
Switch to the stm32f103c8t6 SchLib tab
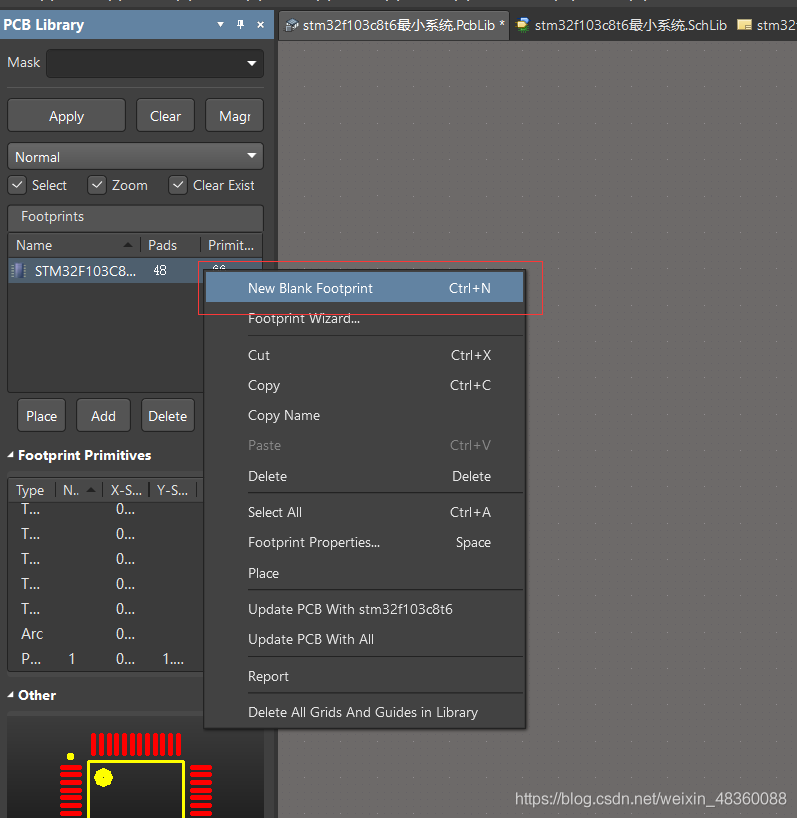pos(621,25)
